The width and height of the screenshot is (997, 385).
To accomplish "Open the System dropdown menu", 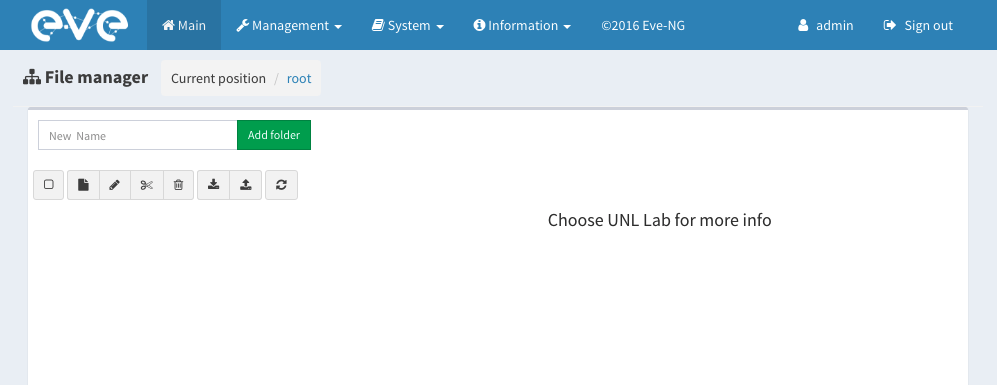I will pyautogui.click(x=408, y=25).
